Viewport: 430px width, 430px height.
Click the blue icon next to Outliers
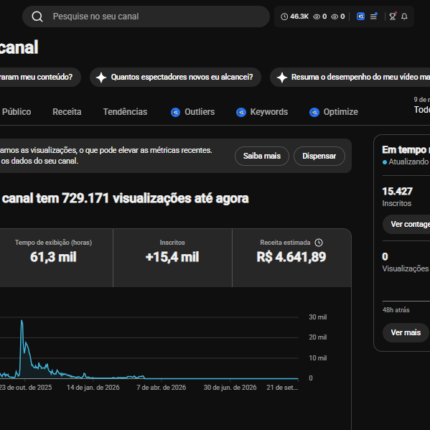(175, 112)
